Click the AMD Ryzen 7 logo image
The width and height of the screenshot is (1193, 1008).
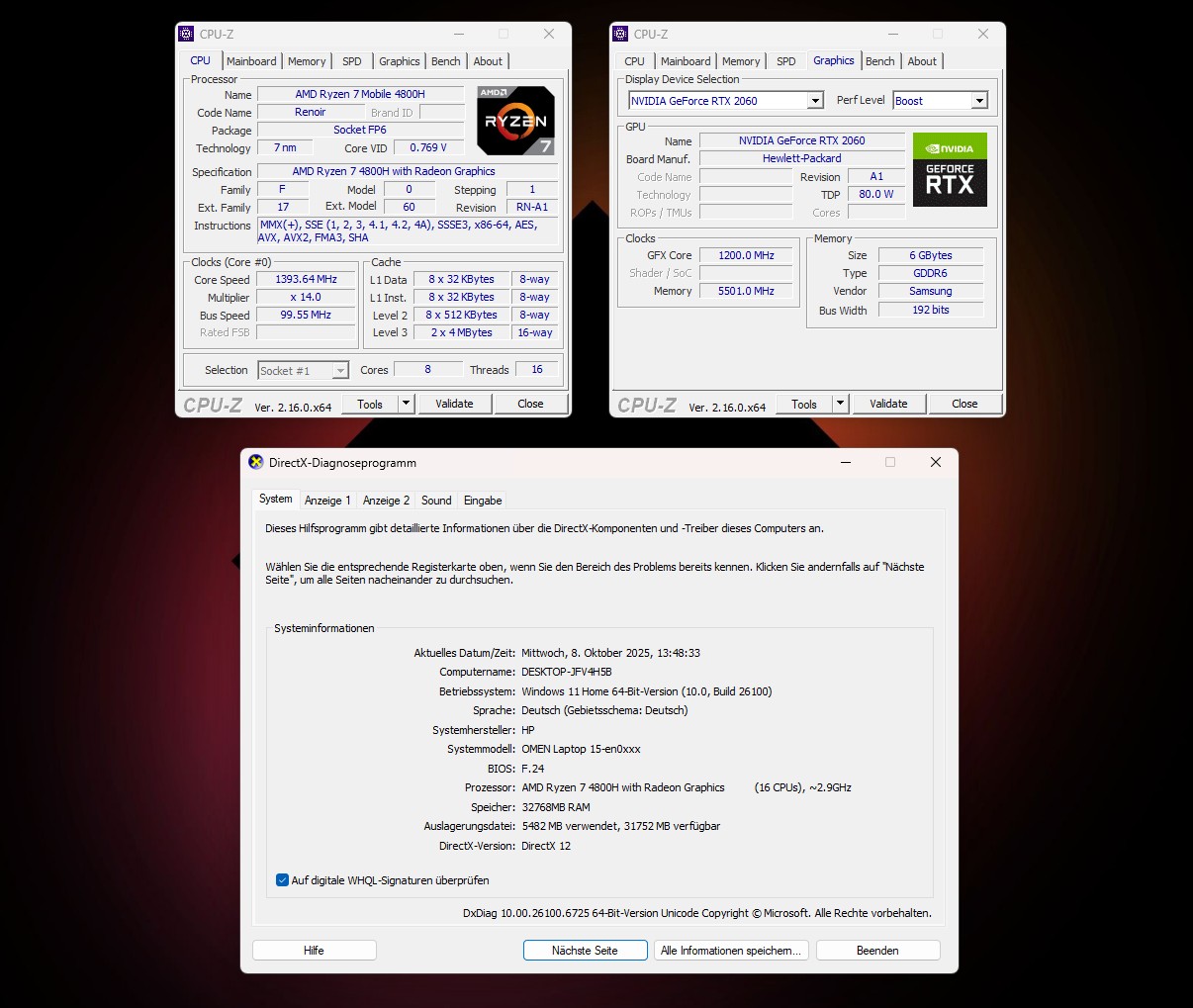tap(515, 120)
